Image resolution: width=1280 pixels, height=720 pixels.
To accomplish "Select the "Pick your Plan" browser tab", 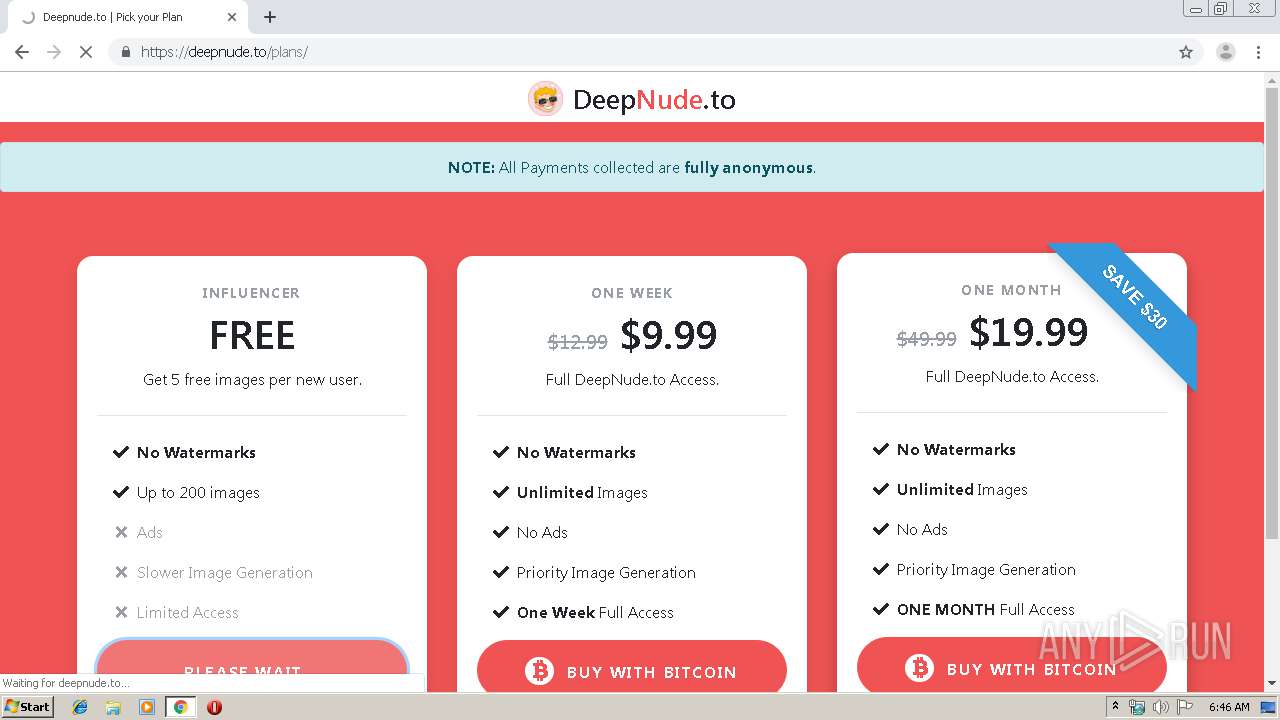I will point(120,17).
